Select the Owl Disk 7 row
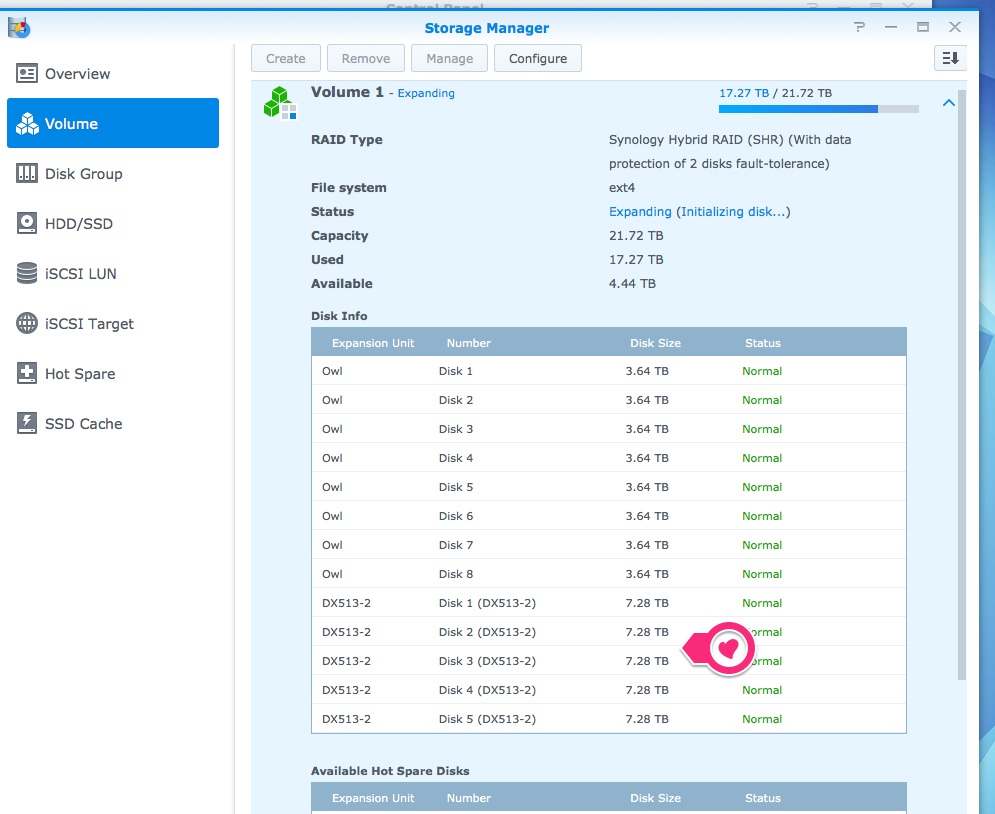Screen dimensions: 995x814 [x=609, y=545]
